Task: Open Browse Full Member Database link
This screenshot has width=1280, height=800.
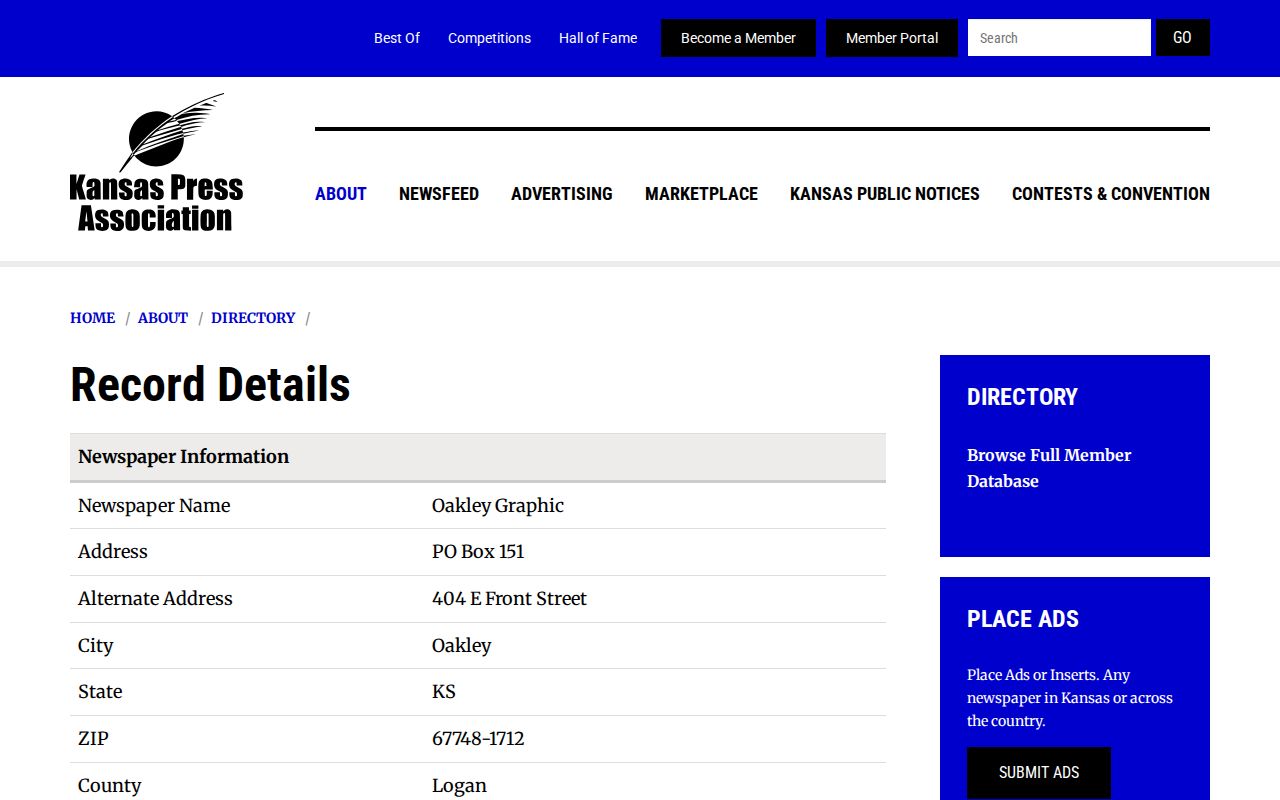Action: click(x=1049, y=468)
